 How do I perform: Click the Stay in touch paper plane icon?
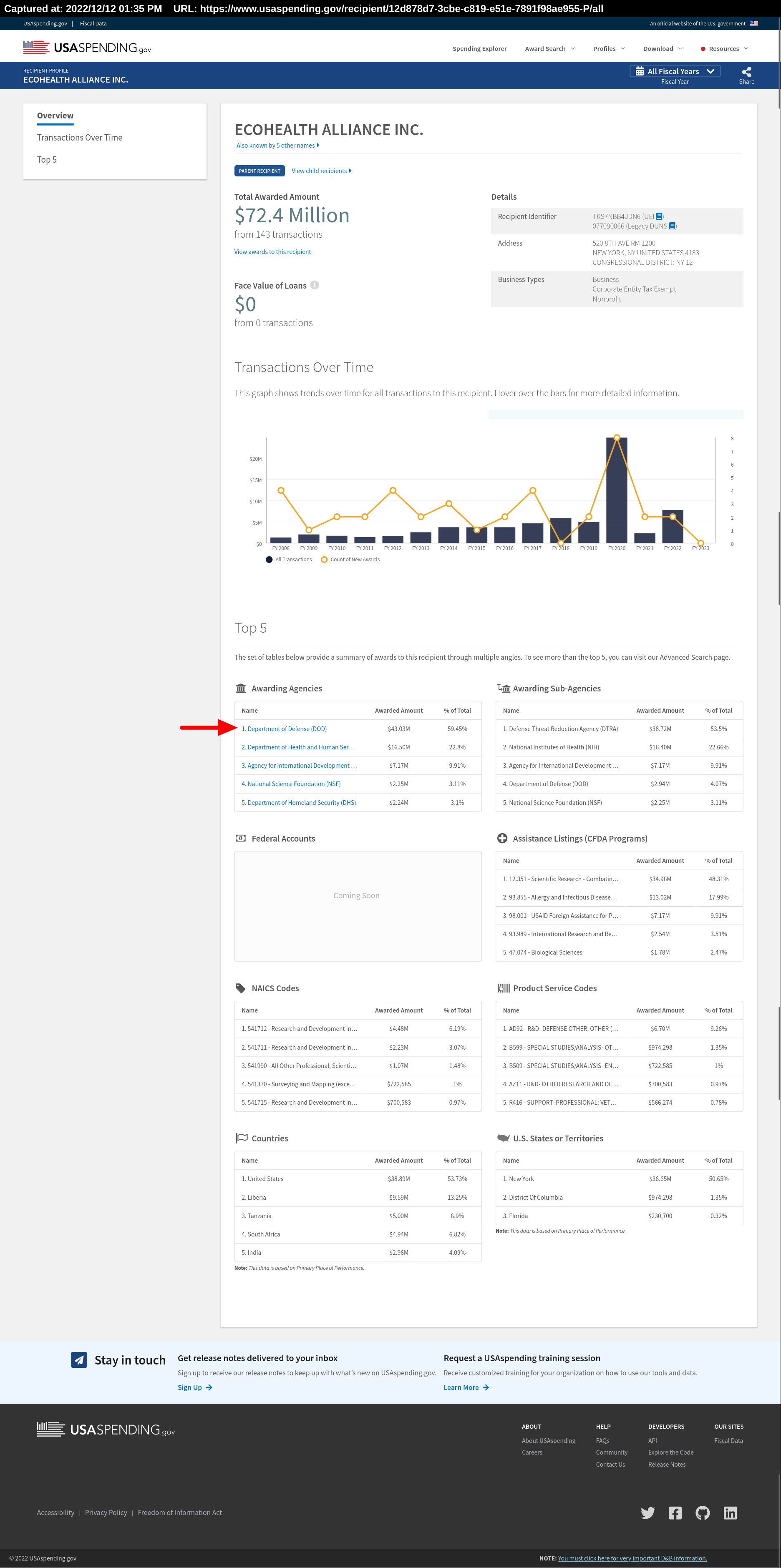pos(79,1360)
